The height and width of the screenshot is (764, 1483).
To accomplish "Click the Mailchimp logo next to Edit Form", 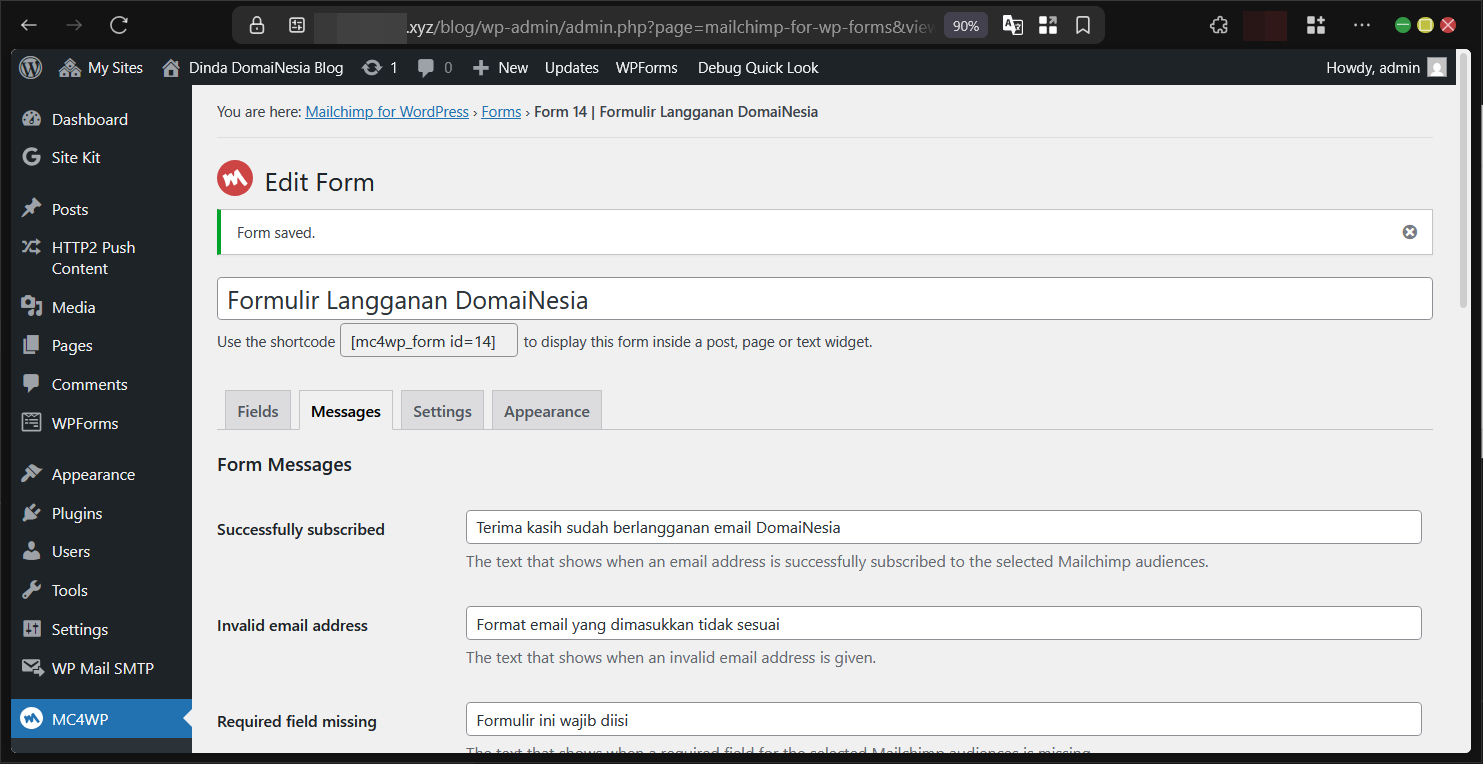I will pos(235,178).
